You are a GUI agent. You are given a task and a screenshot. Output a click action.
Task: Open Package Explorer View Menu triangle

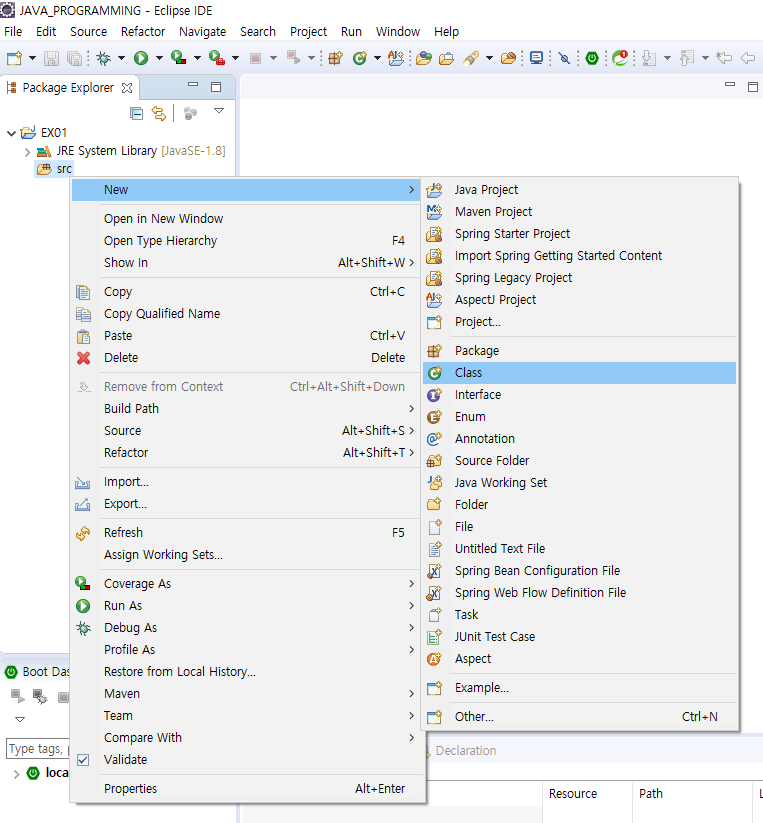coord(219,111)
